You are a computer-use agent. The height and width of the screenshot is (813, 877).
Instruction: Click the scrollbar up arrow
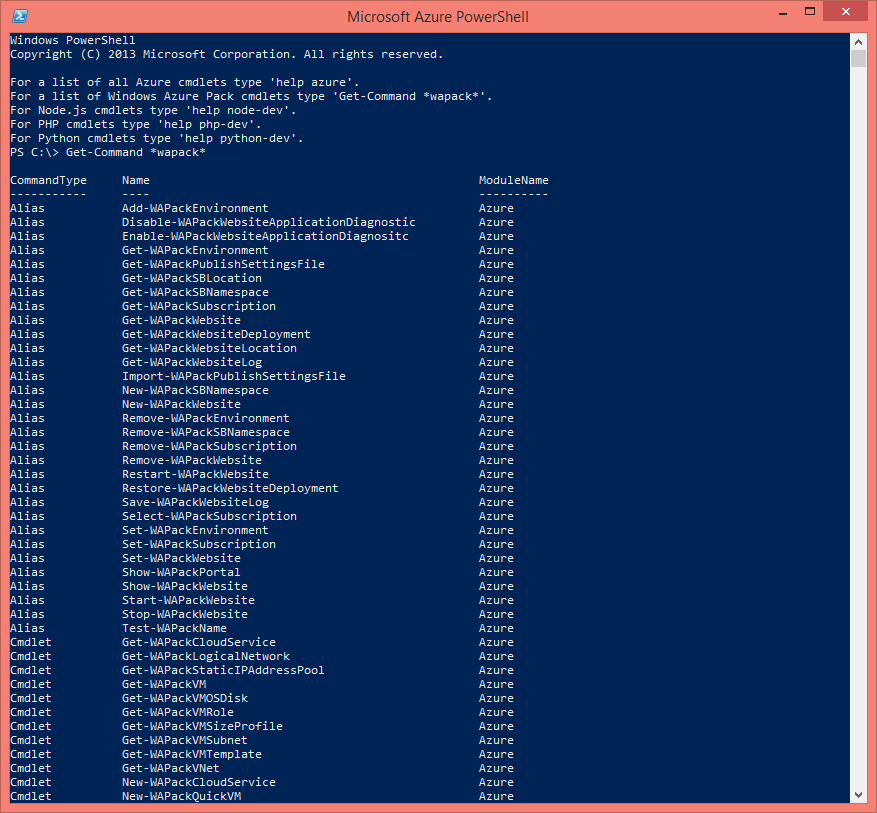859,41
